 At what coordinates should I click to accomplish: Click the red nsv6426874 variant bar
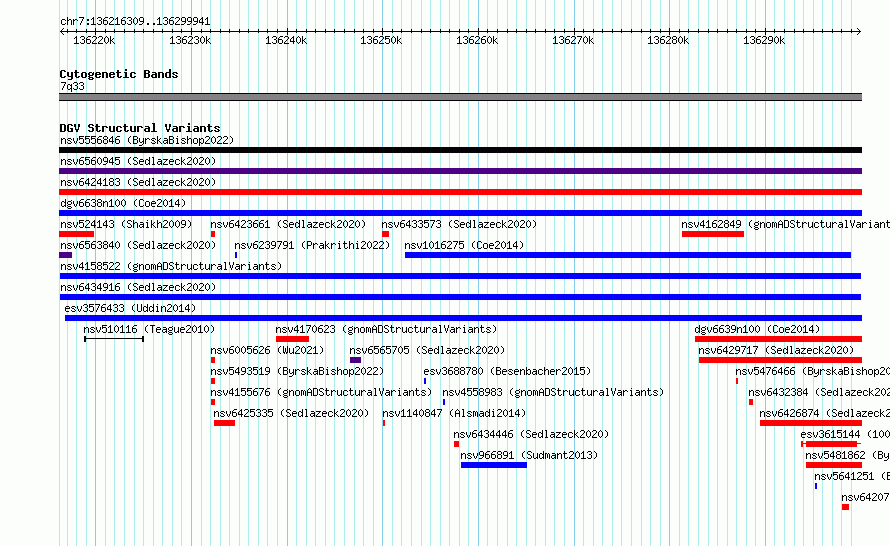[811, 423]
